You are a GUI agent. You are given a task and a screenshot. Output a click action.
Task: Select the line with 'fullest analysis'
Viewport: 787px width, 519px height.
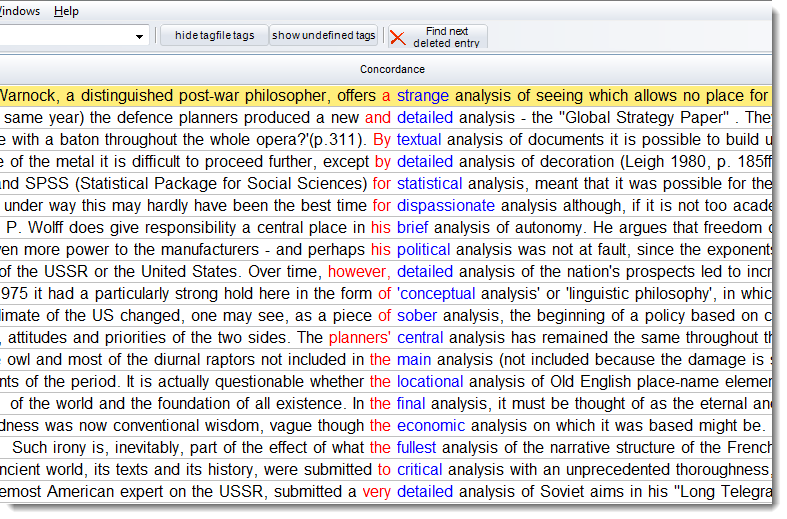(386, 448)
